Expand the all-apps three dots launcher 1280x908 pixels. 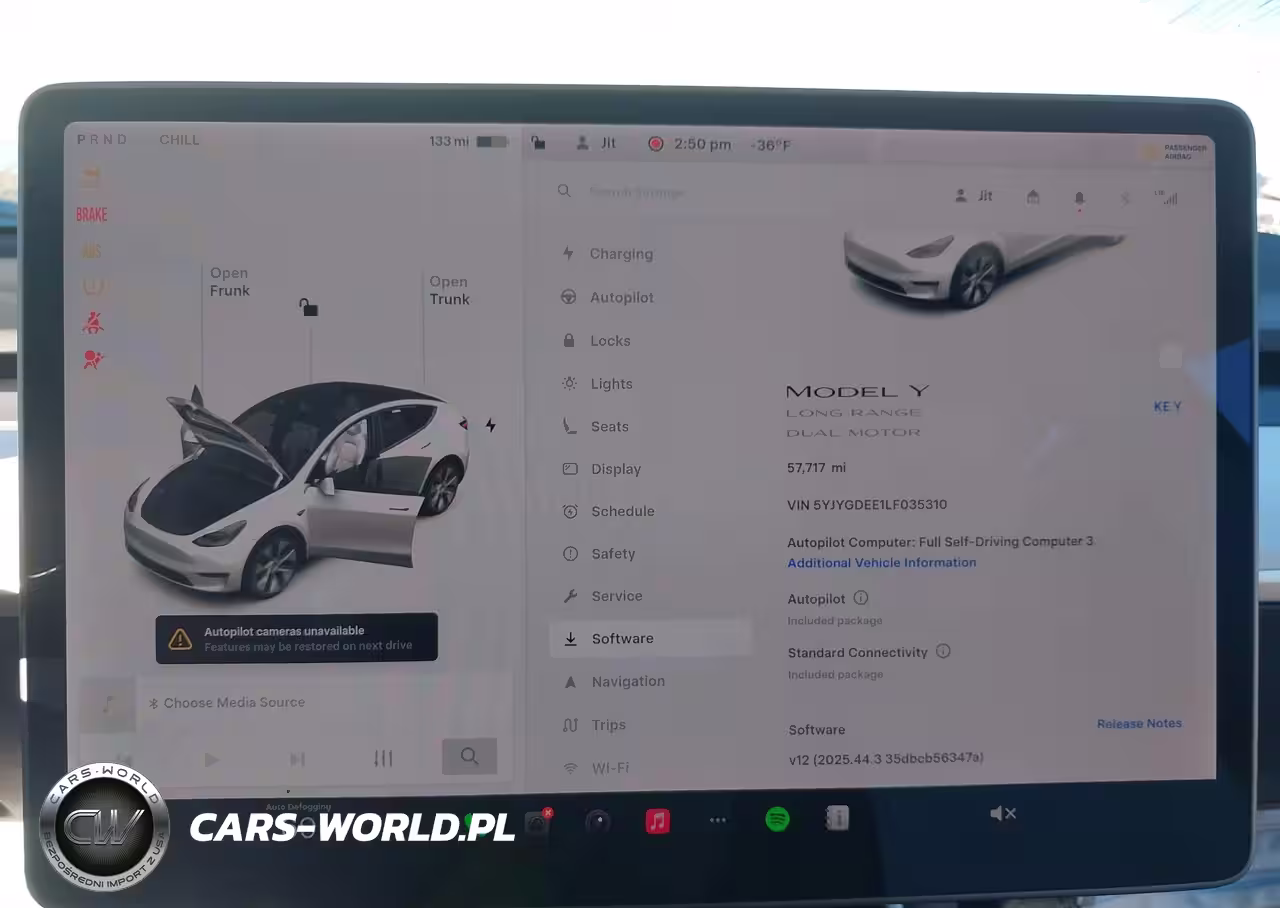718,820
